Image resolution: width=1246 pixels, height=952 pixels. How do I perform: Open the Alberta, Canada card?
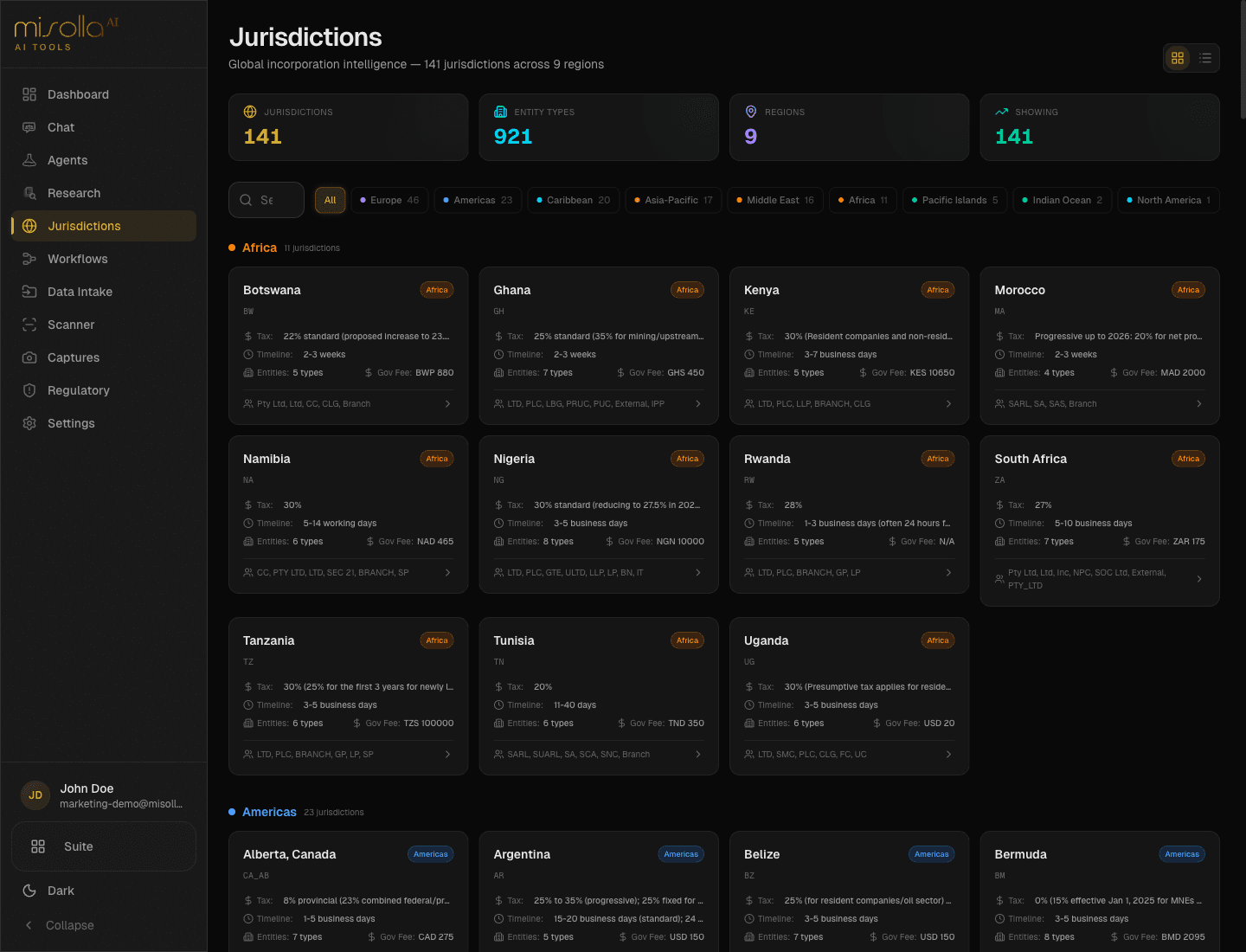pyautogui.click(x=348, y=891)
